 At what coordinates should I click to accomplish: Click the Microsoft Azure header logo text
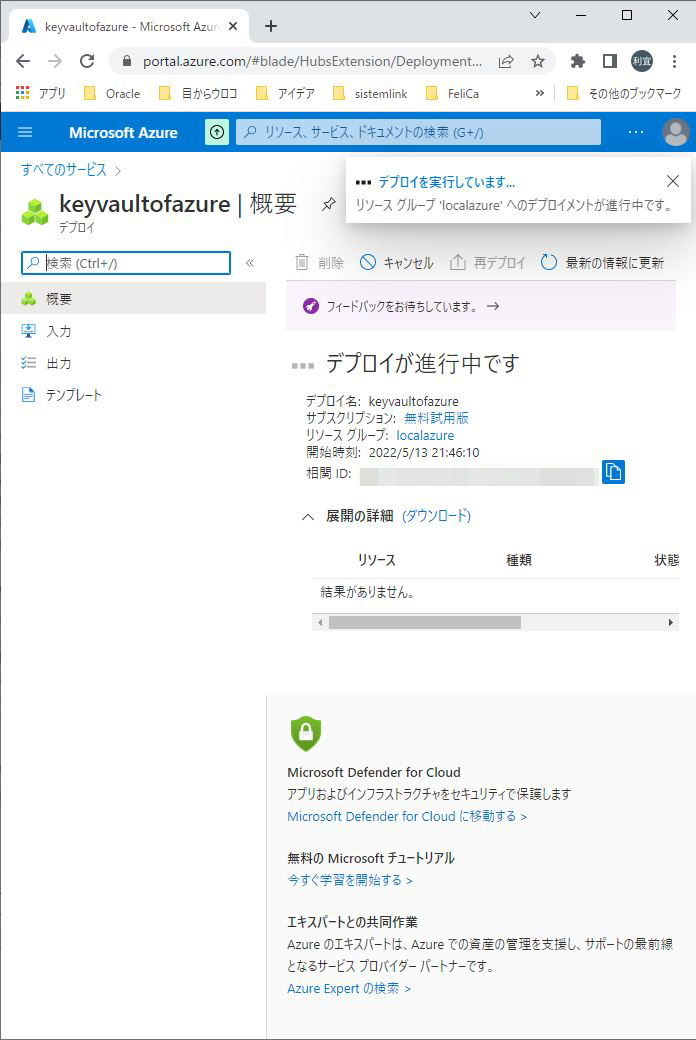(123, 132)
